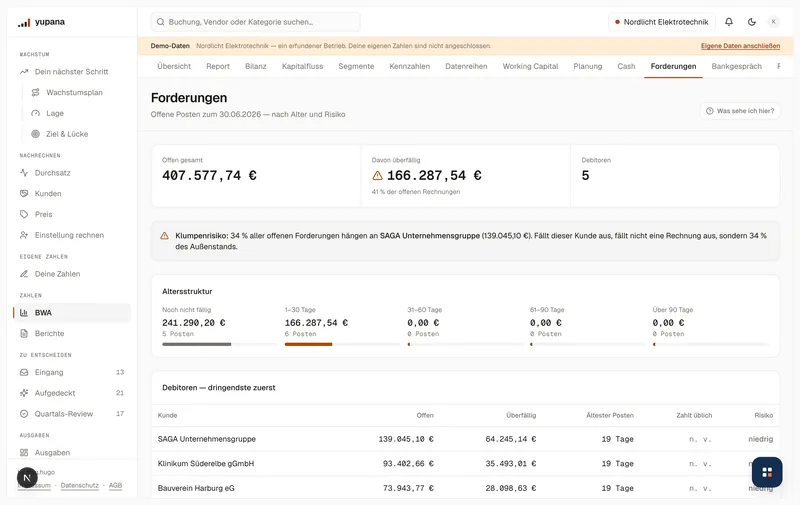800x505 pixels.
Task: Click the Preis tag icon
Action: 24,214
